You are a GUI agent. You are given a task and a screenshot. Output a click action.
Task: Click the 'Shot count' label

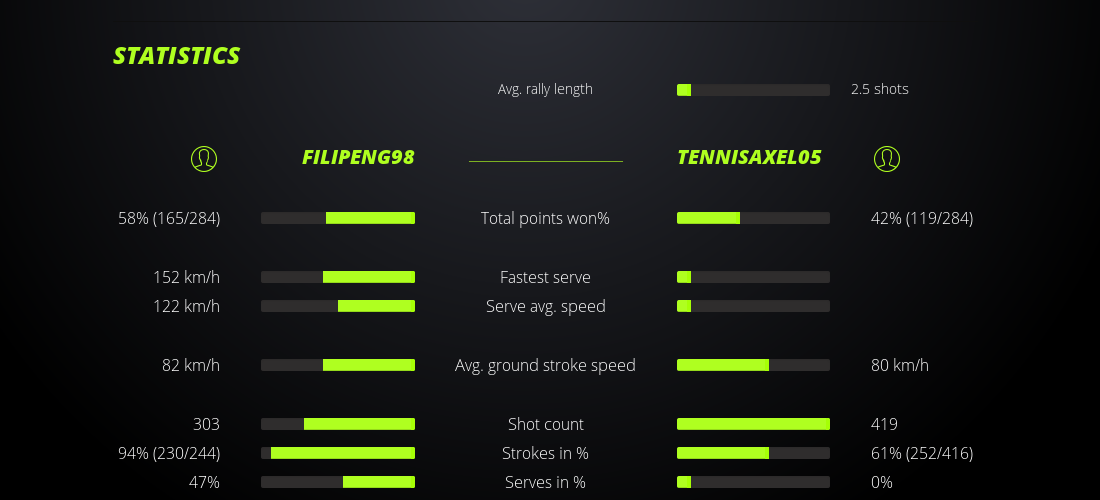point(545,424)
